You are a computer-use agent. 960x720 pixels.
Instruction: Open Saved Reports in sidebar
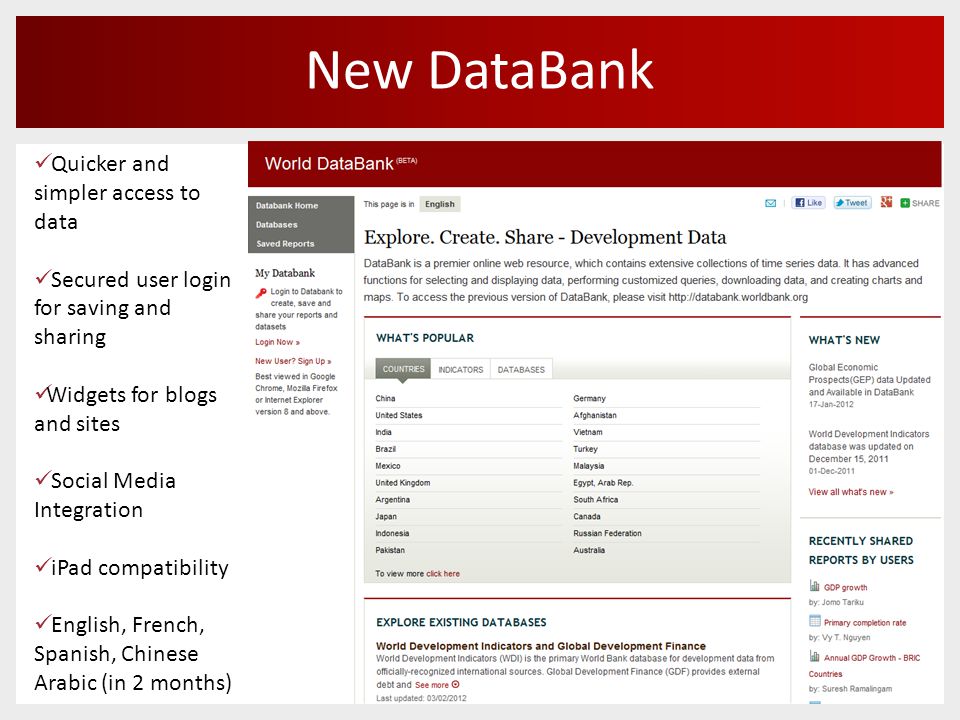point(285,244)
